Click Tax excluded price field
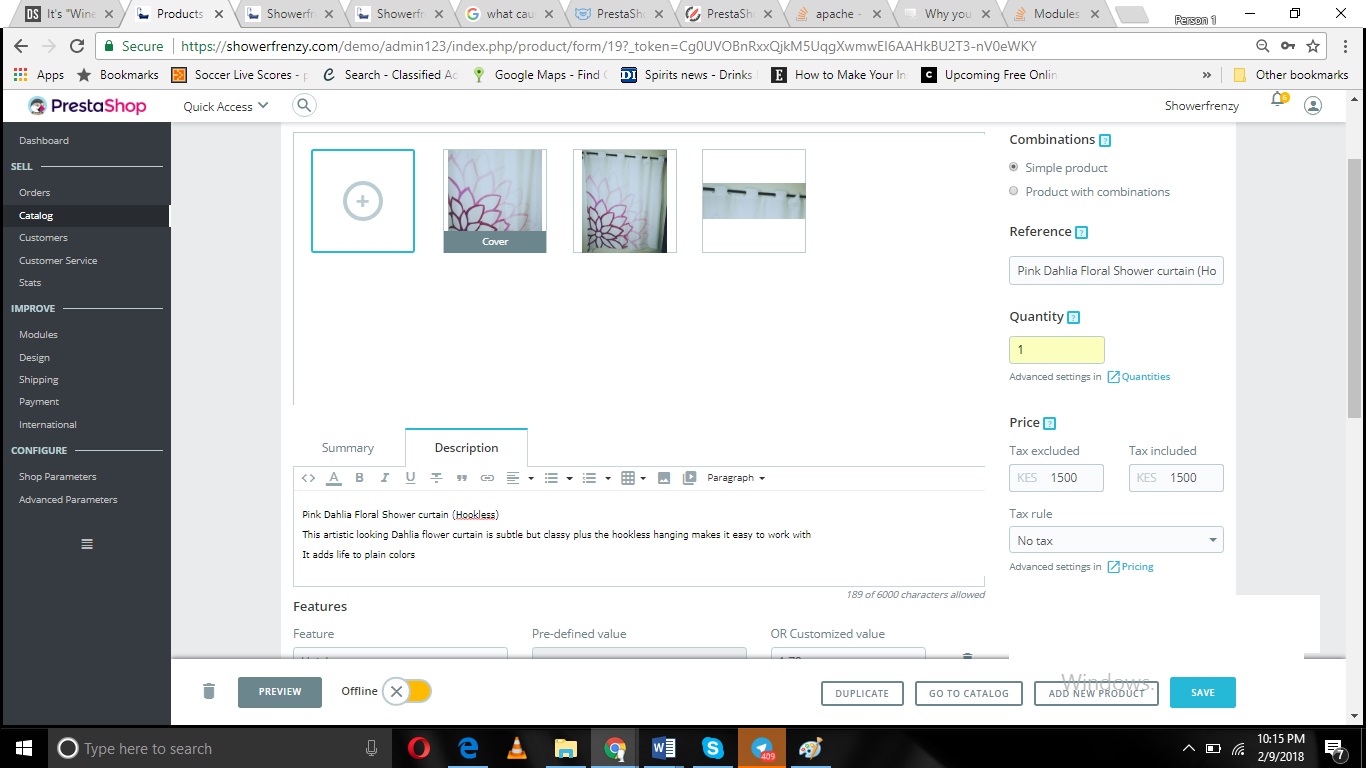This screenshot has width=1366, height=768. tap(1057, 478)
